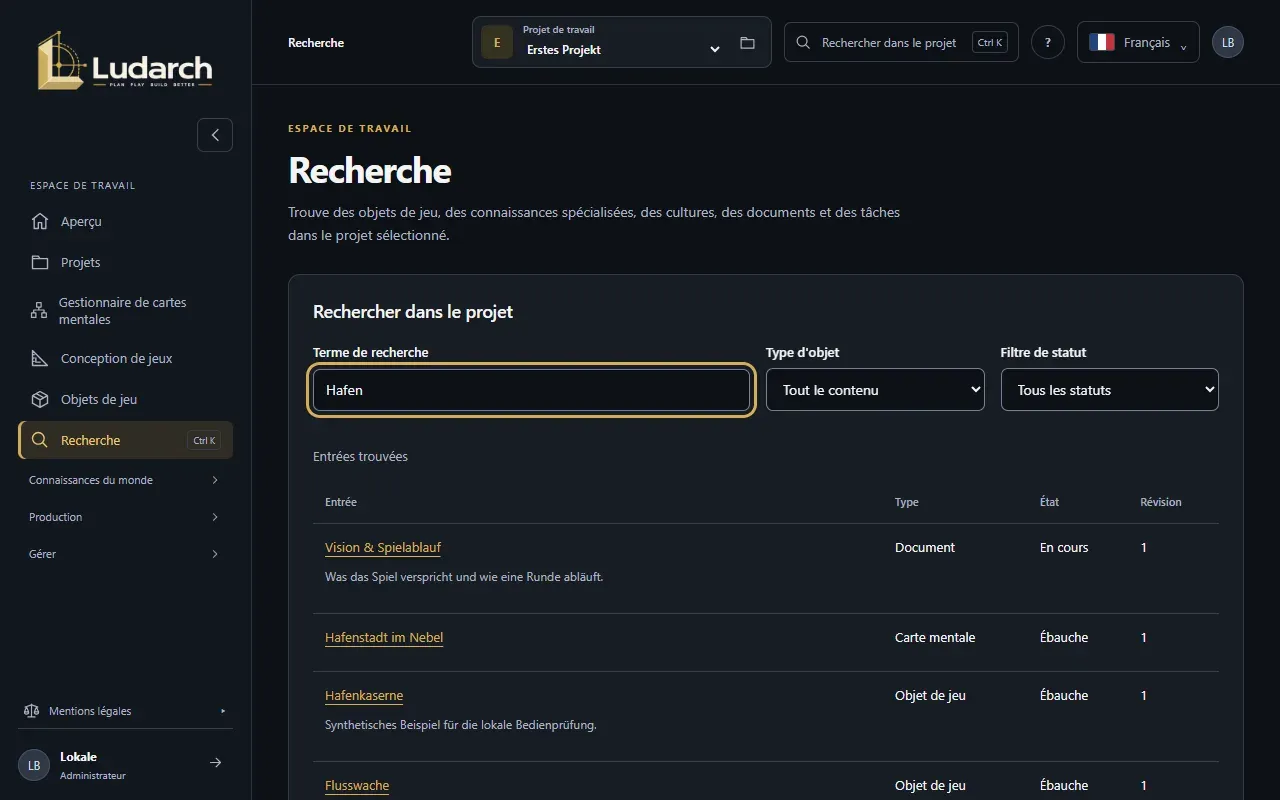The height and width of the screenshot is (800, 1280).
Task: Open the Hafenstadt im Nebel entry link
Action: coord(384,638)
